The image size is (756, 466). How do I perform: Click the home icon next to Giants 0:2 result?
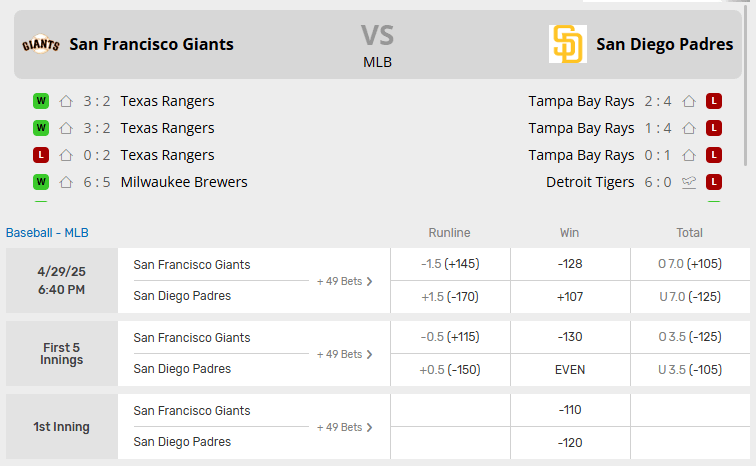(x=66, y=155)
